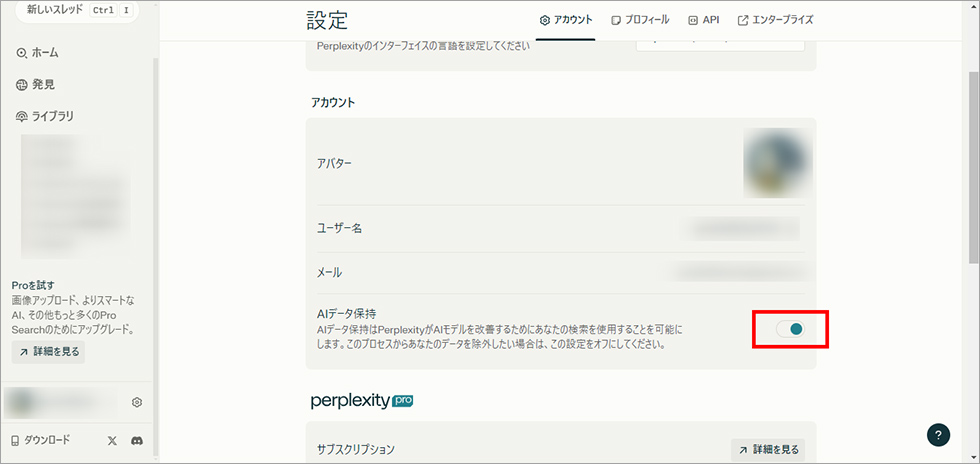This screenshot has width=980, height=464.
Task: Switch to the API tab
Action: (x=704, y=20)
